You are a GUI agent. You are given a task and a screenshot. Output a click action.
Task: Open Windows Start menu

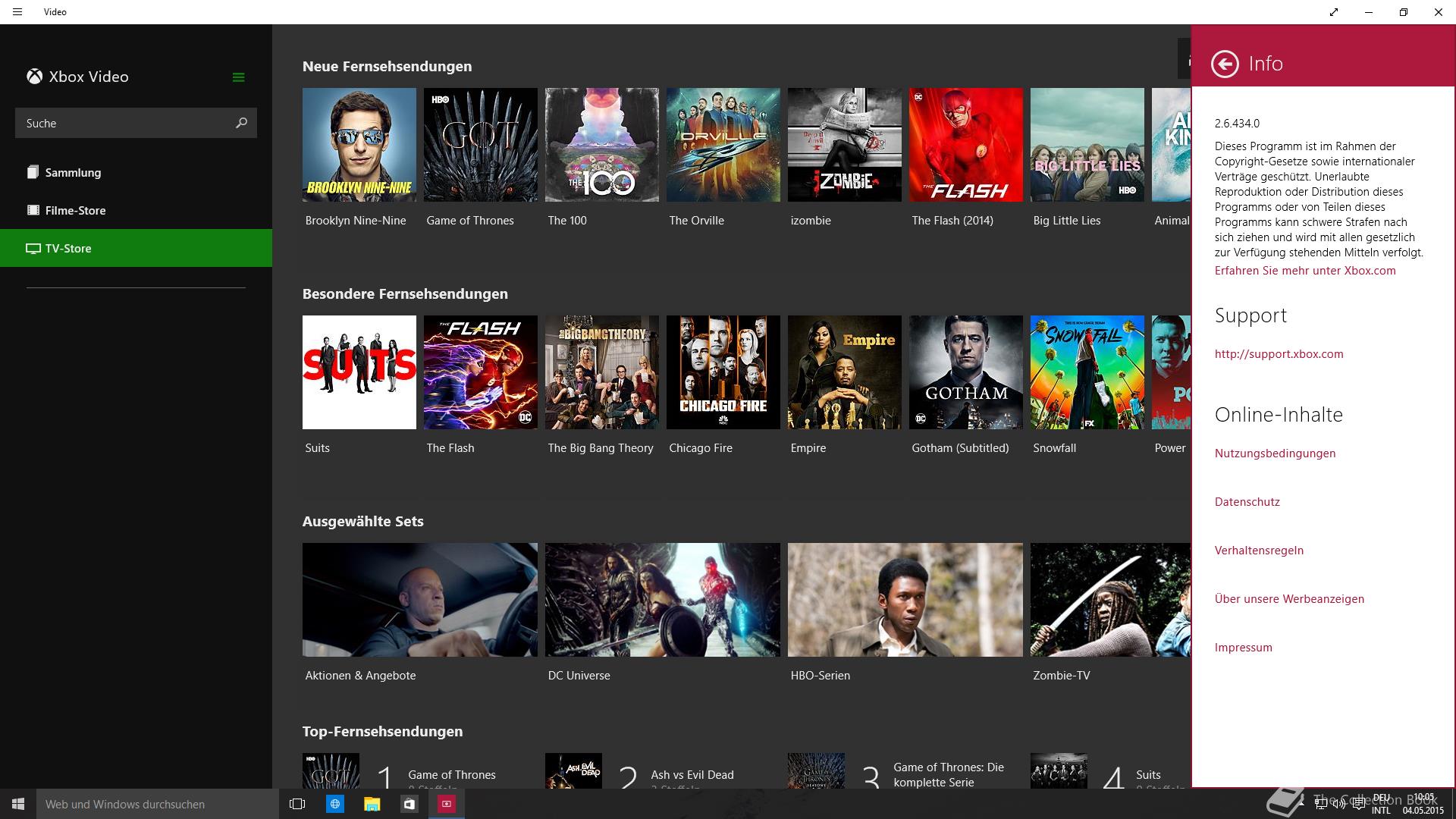[18, 804]
